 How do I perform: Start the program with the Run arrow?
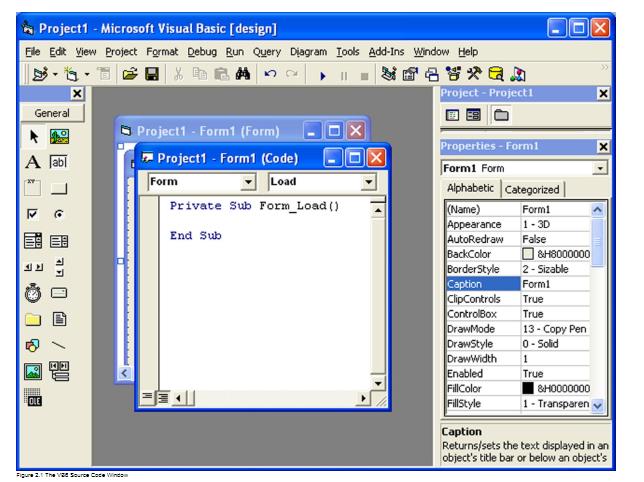point(323,76)
